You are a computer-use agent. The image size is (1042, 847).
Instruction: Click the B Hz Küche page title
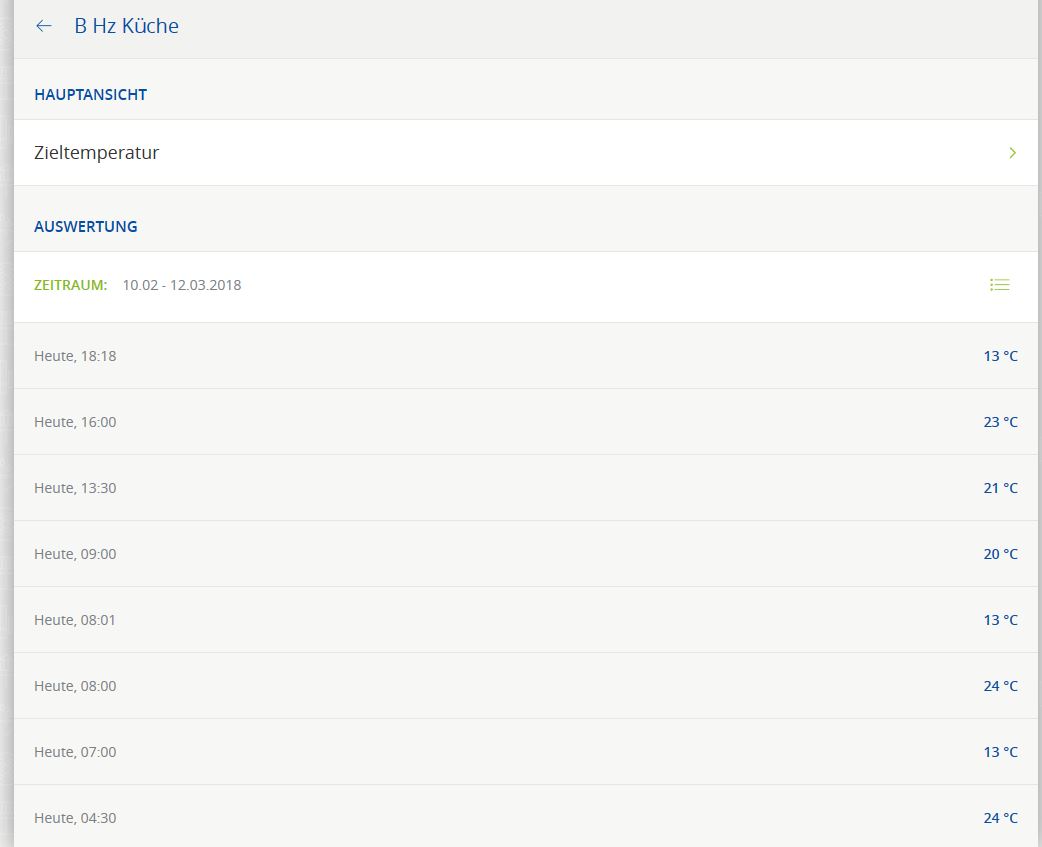126,26
